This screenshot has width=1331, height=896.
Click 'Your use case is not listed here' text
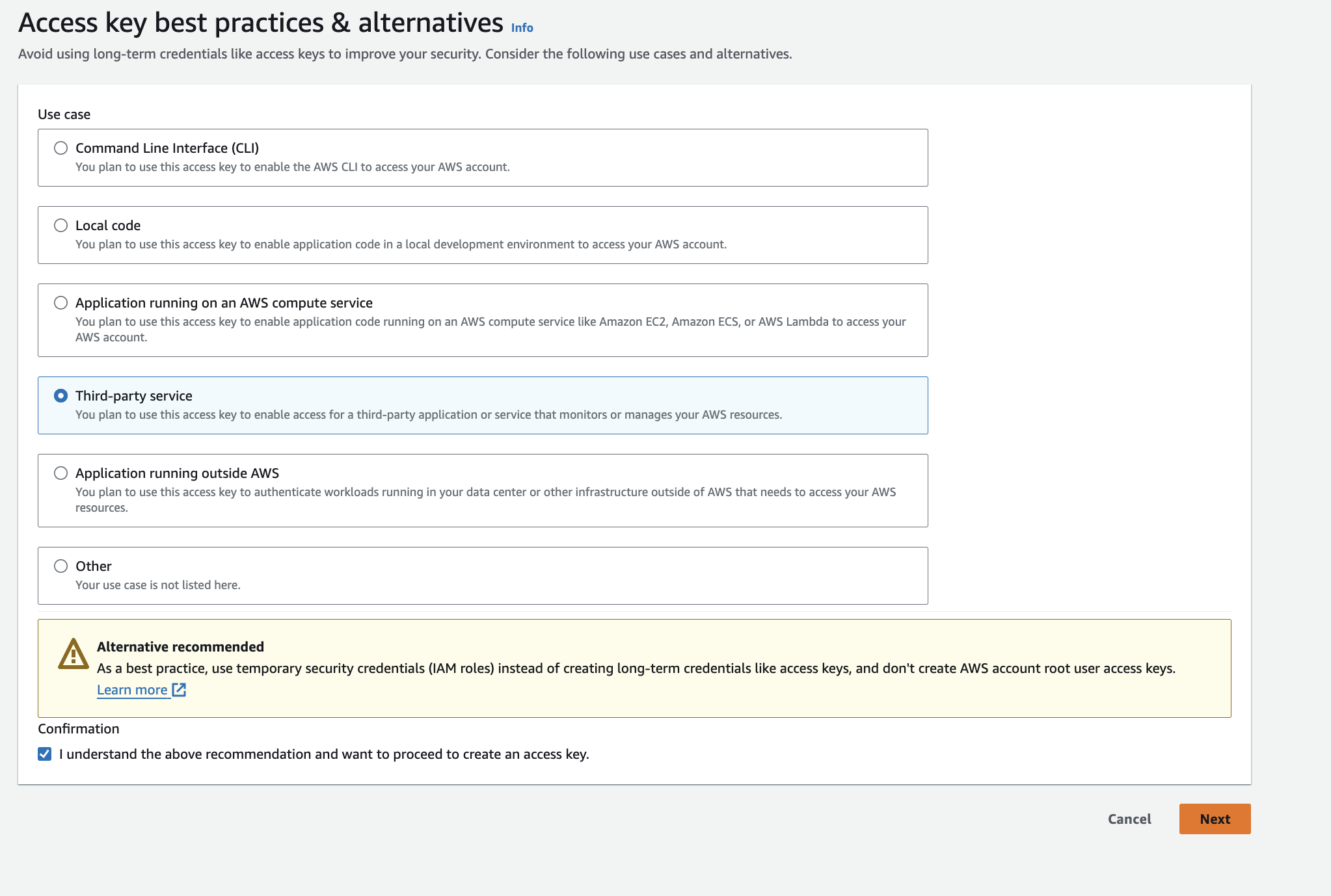tap(158, 585)
